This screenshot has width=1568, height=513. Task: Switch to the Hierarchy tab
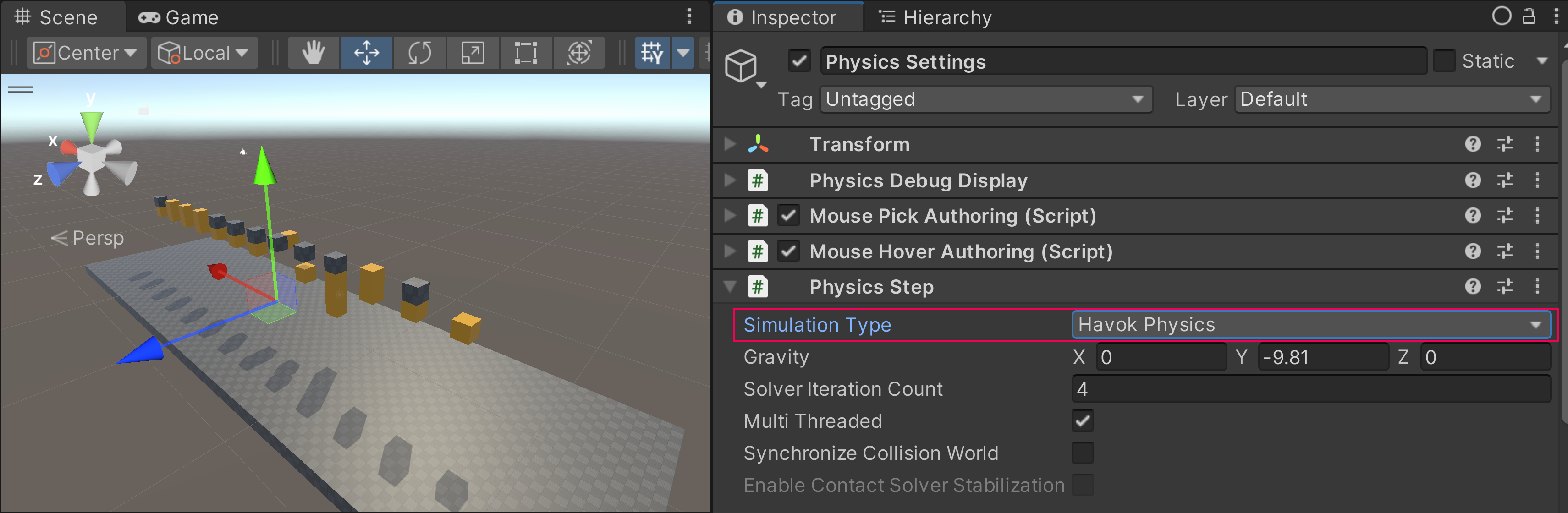pyautogui.click(x=935, y=17)
